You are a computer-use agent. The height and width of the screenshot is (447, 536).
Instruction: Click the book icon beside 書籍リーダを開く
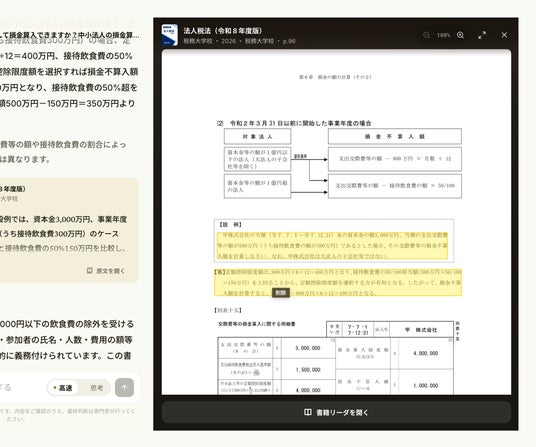coord(308,412)
